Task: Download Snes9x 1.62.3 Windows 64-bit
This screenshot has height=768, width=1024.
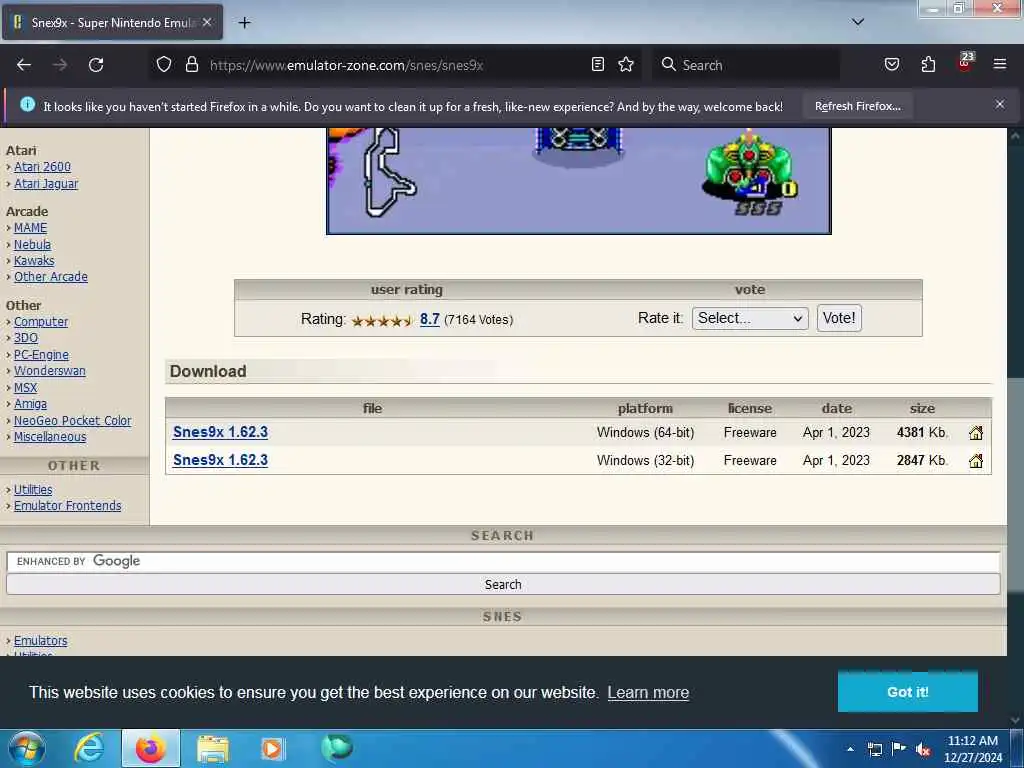Action: coord(220,432)
